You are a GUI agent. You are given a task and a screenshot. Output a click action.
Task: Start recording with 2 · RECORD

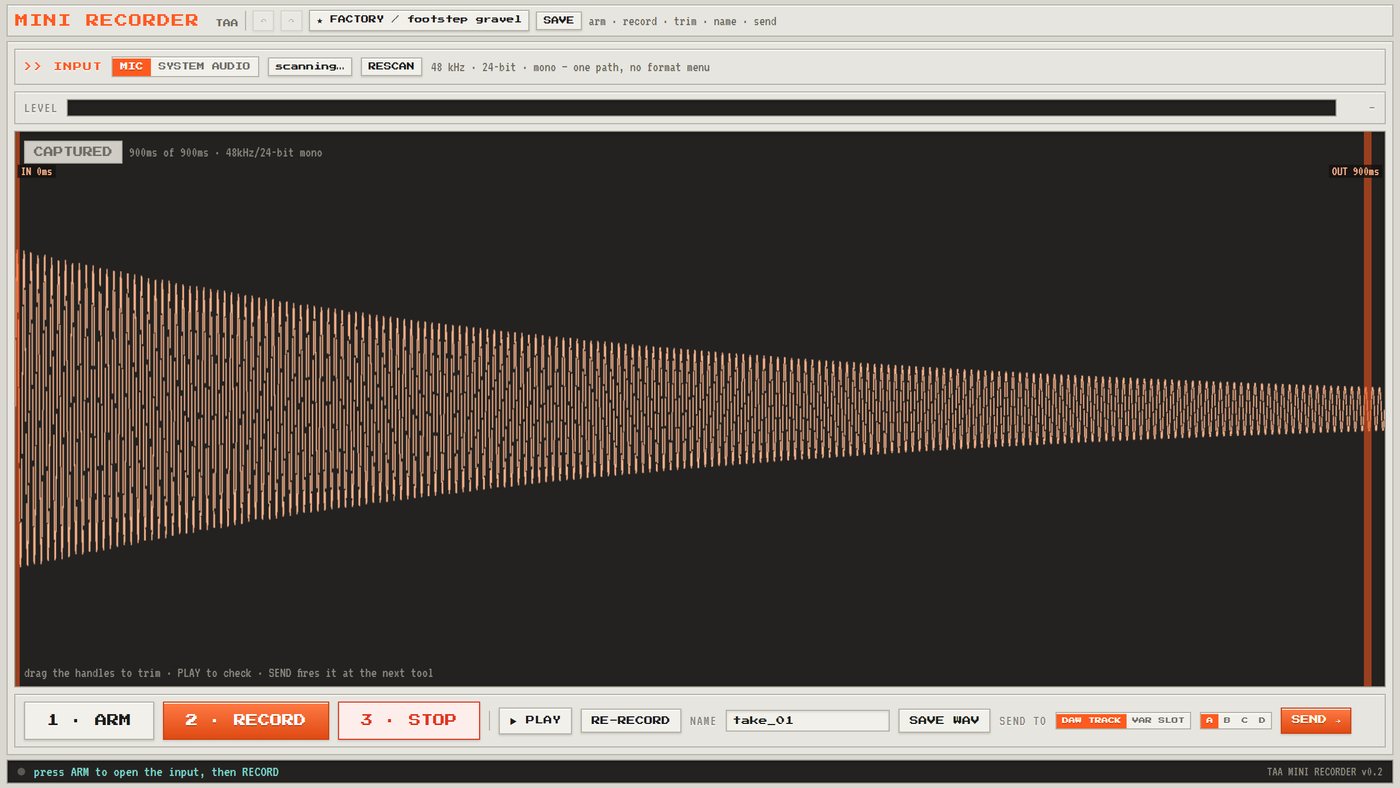click(x=246, y=720)
